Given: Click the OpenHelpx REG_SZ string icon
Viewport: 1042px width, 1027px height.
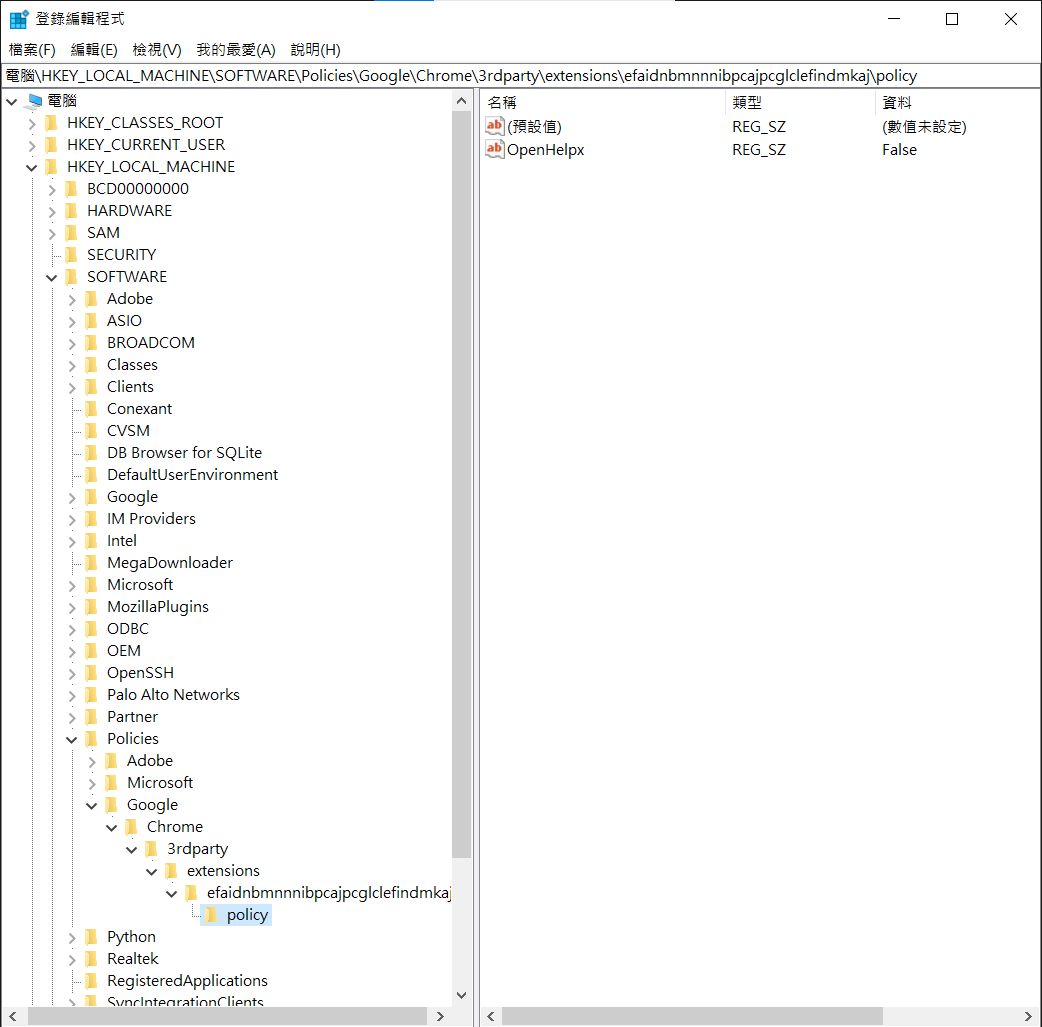Looking at the screenshot, I should tap(494, 150).
